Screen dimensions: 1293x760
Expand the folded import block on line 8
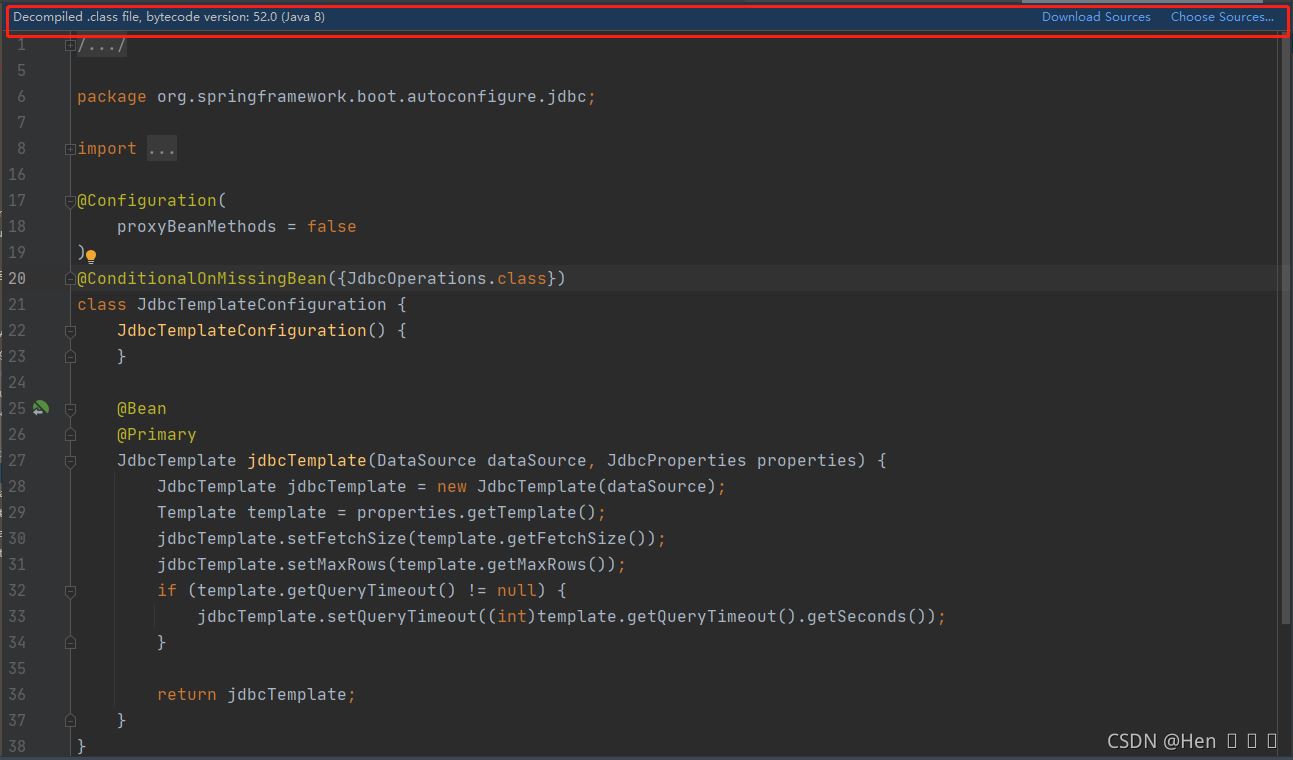point(70,149)
